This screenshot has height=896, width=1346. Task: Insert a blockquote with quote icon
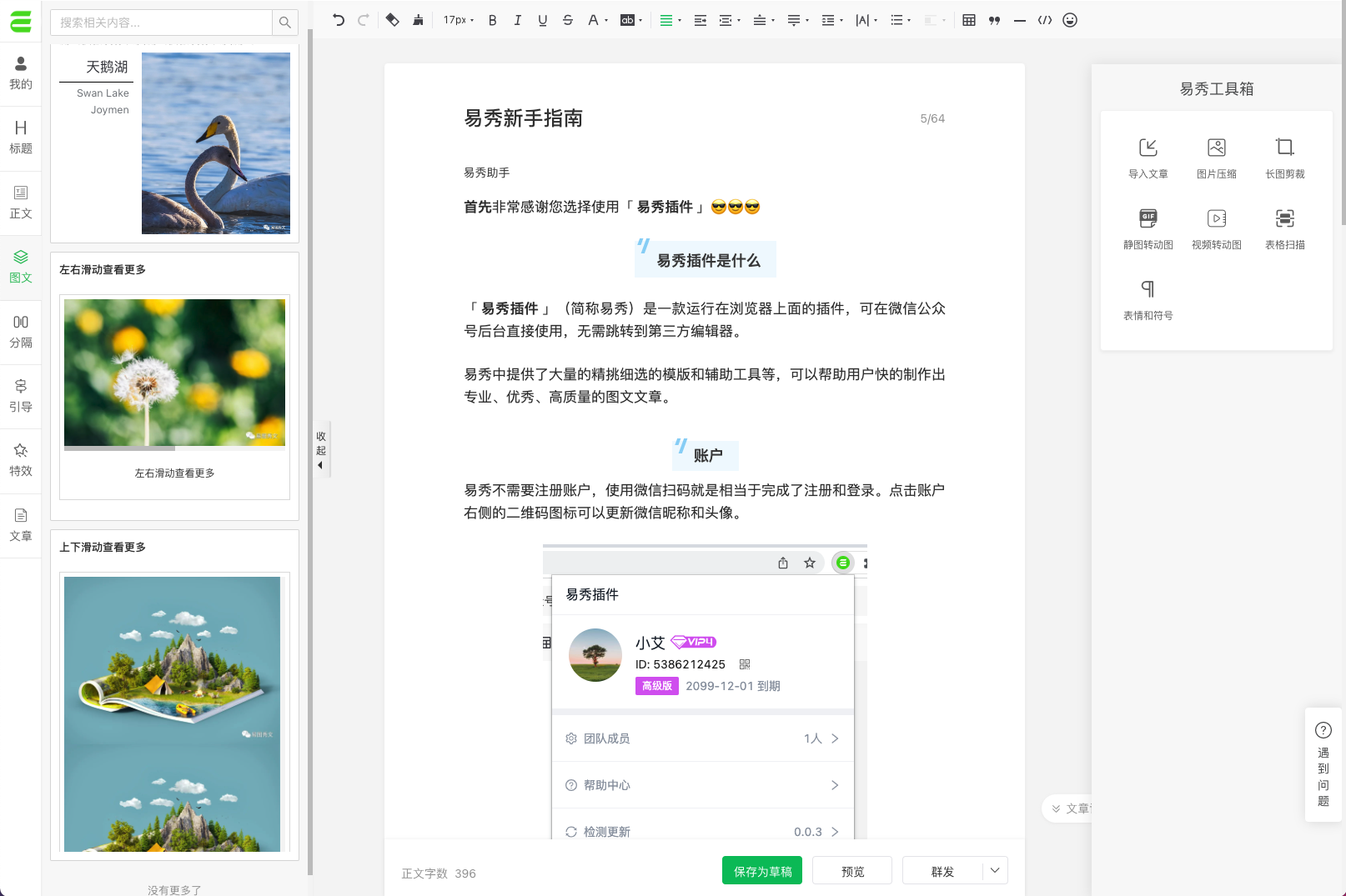[x=994, y=20]
